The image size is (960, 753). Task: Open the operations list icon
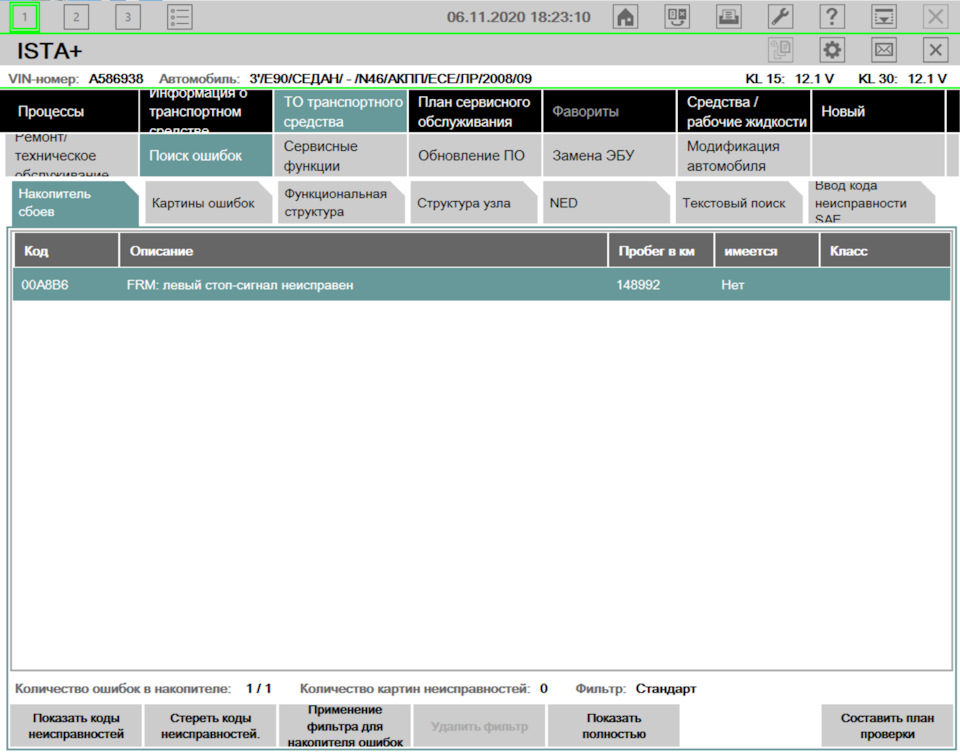point(179,17)
